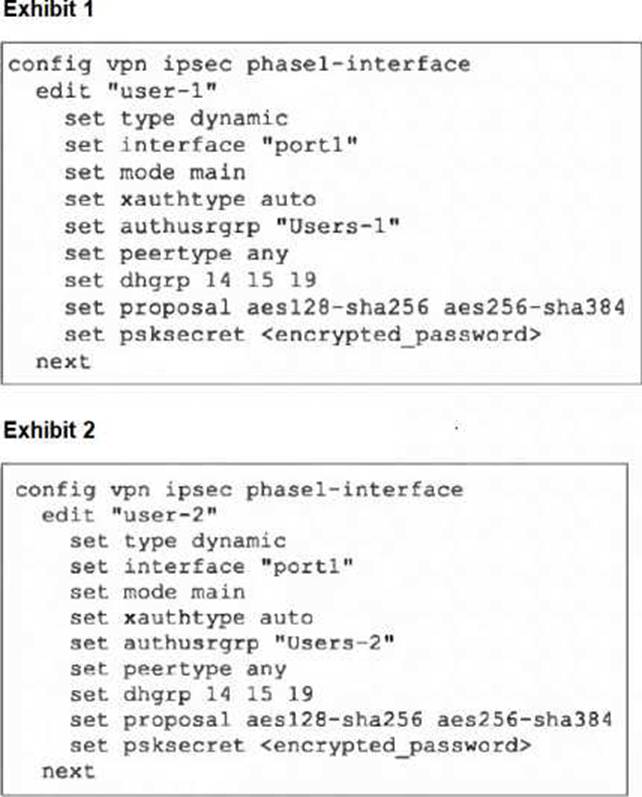Click set mode main in Exhibit 2

[158, 592]
